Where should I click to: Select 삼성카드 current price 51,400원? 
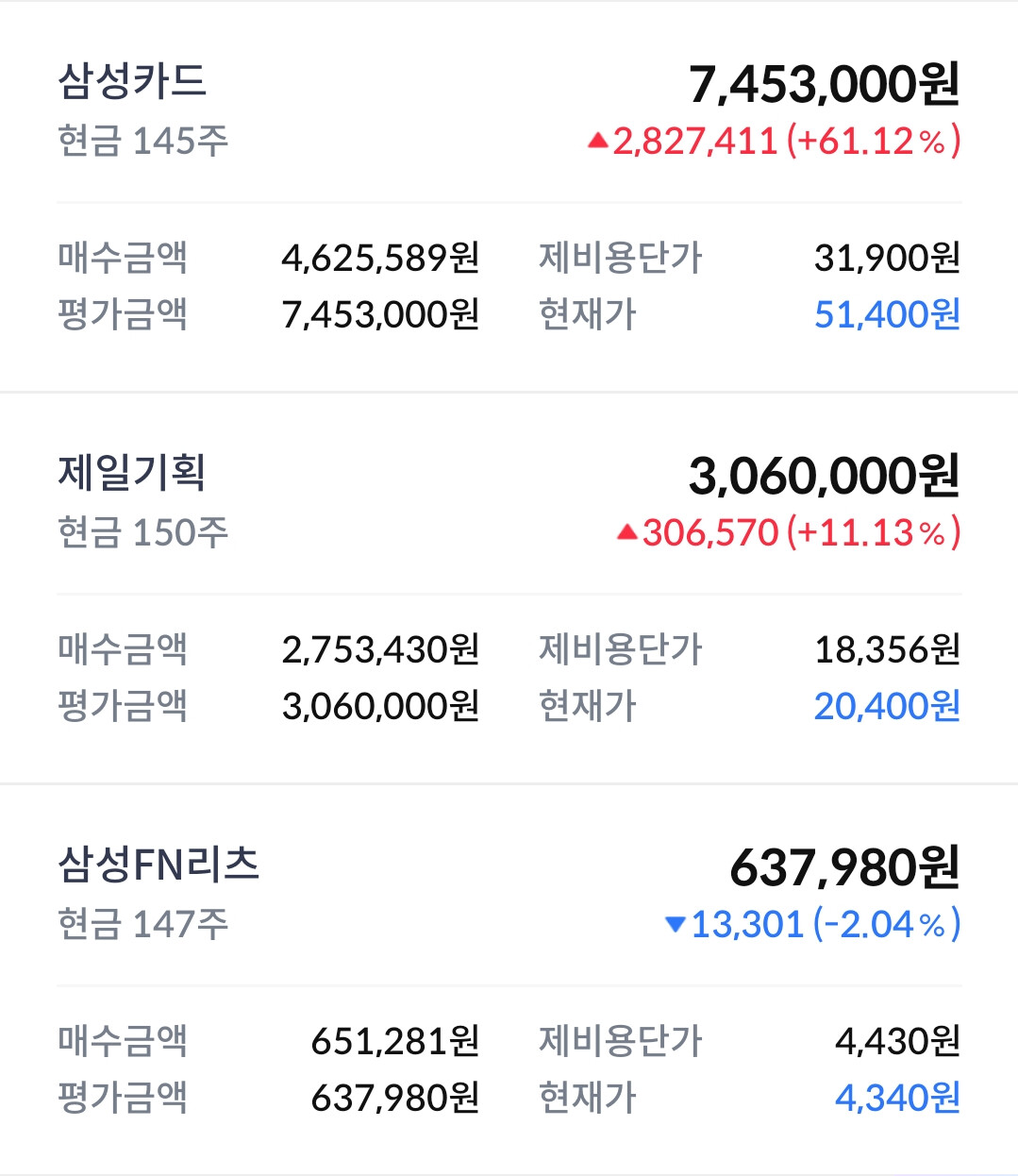(x=887, y=314)
